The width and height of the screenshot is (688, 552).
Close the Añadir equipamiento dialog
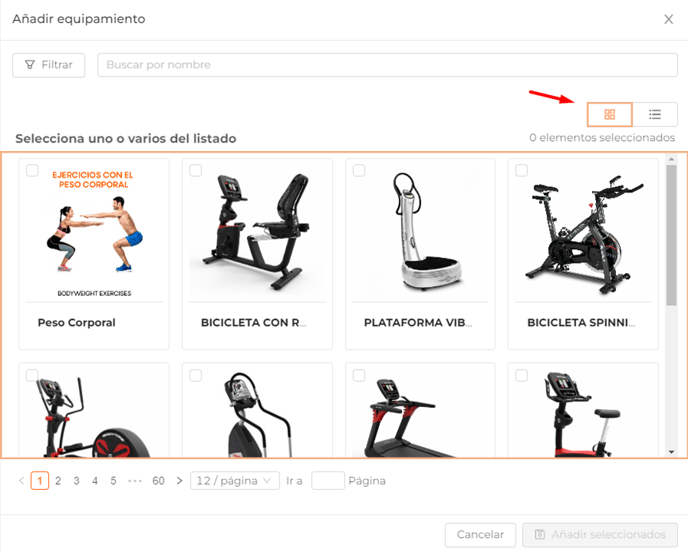[x=668, y=19]
